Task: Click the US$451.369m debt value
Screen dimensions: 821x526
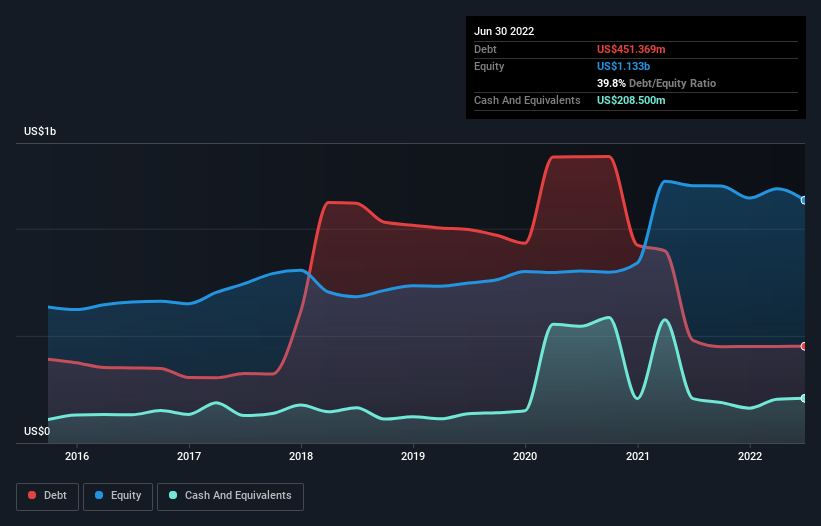Action: click(x=631, y=49)
